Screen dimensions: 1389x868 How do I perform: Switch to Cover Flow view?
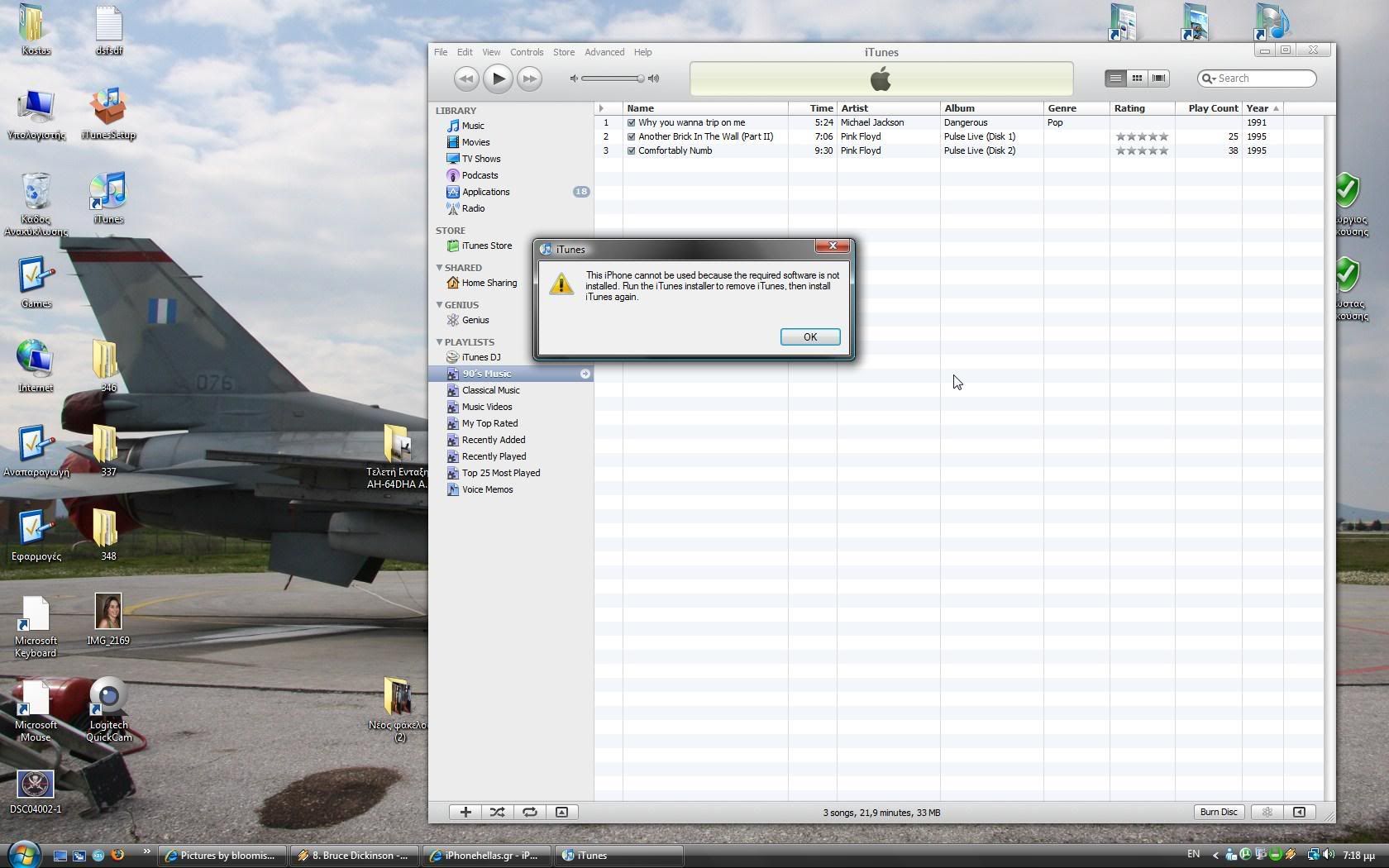click(1158, 78)
